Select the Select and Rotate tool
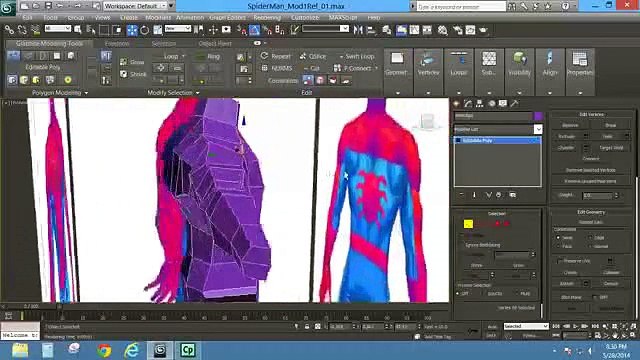 pyautogui.click(x=144, y=30)
